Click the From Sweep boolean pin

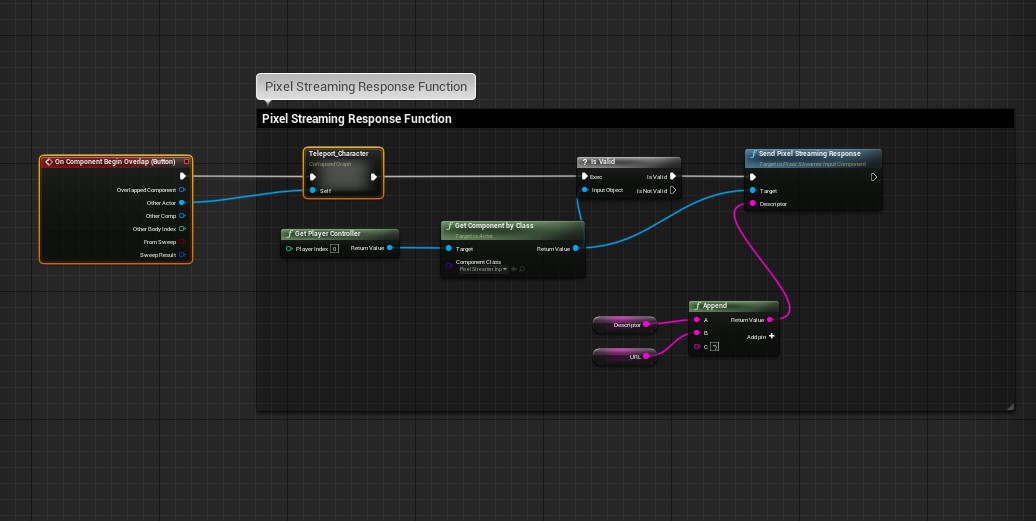click(x=182, y=242)
